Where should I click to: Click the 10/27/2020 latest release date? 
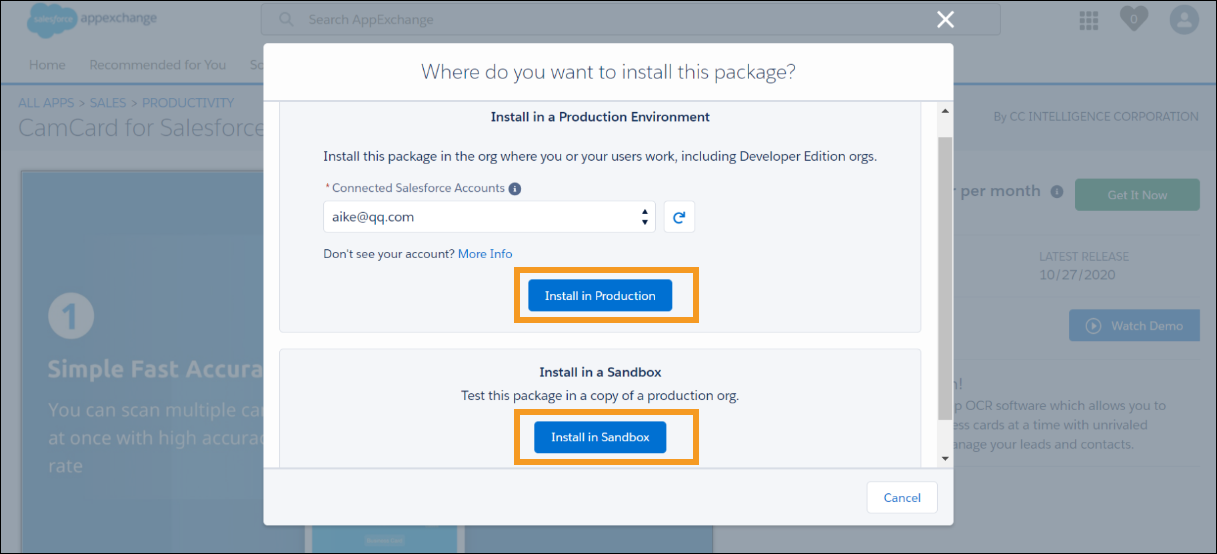[x=1077, y=275]
